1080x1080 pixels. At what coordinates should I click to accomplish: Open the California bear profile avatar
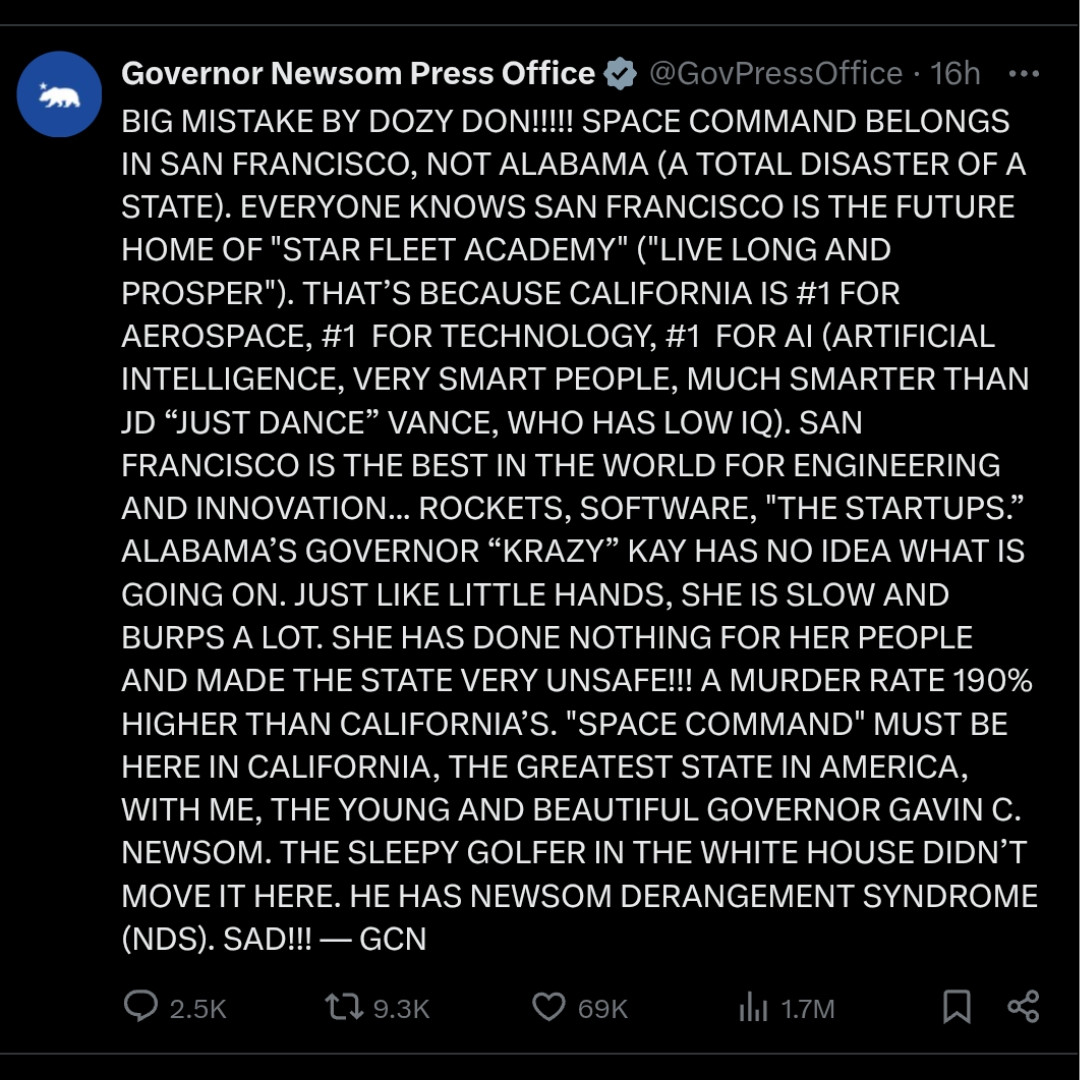[x=59, y=94]
